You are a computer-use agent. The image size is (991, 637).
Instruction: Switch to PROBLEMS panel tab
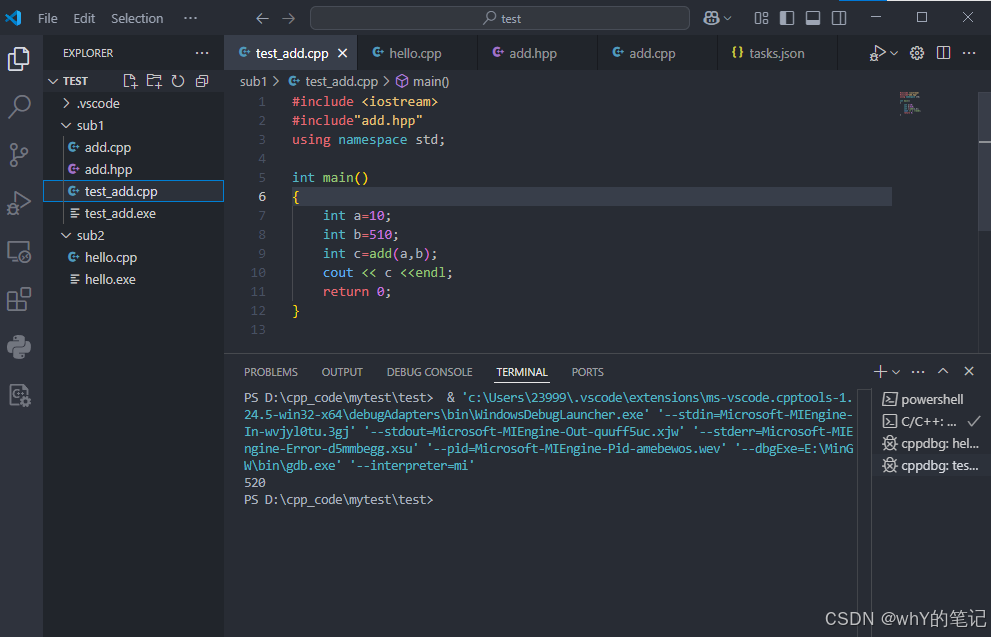point(271,372)
